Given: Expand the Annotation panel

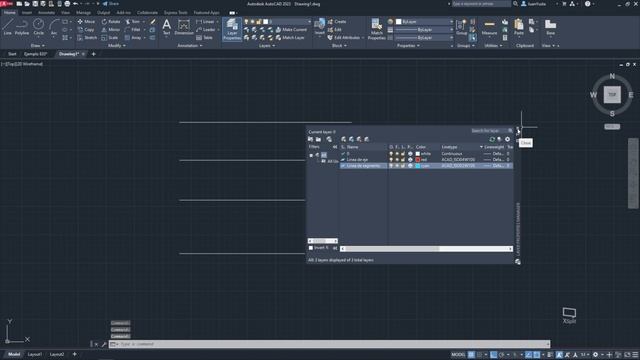Looking at the screenshot, I should pos(190,46).
